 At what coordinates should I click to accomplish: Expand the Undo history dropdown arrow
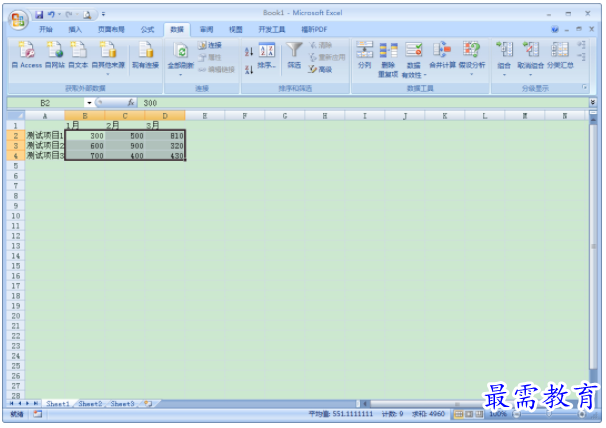59,15
